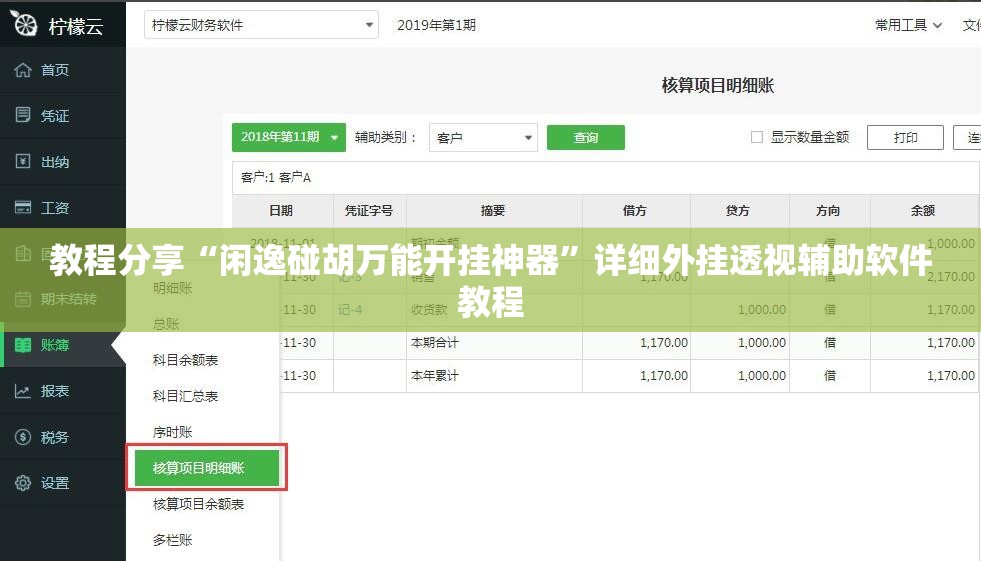Click 日期 column header
The width and height of the screenshot is (981, 561).
281,211
